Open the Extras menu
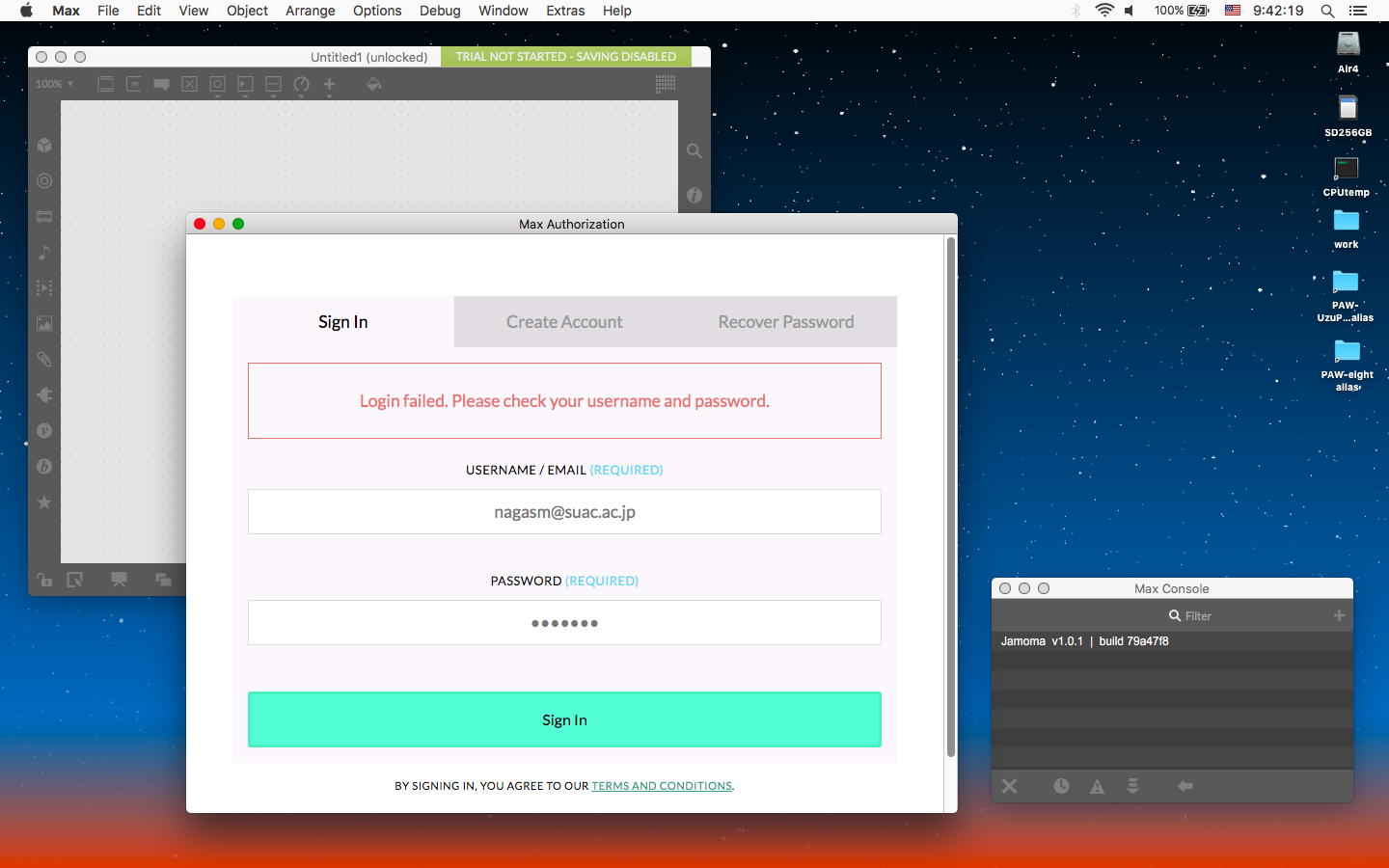This screenshot has width=1389, height=868. [565, 11]
